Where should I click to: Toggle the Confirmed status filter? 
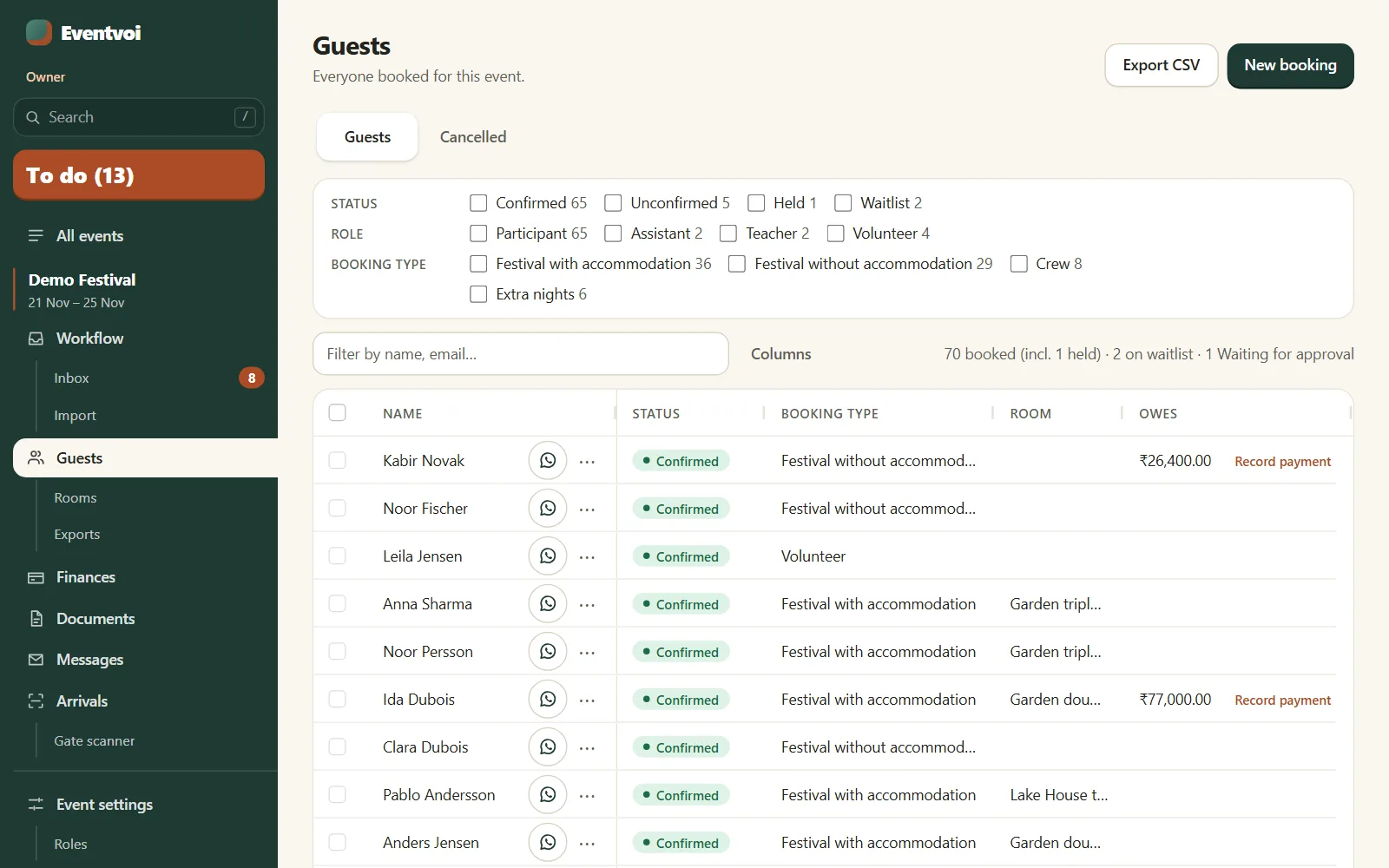click(478, 203)
